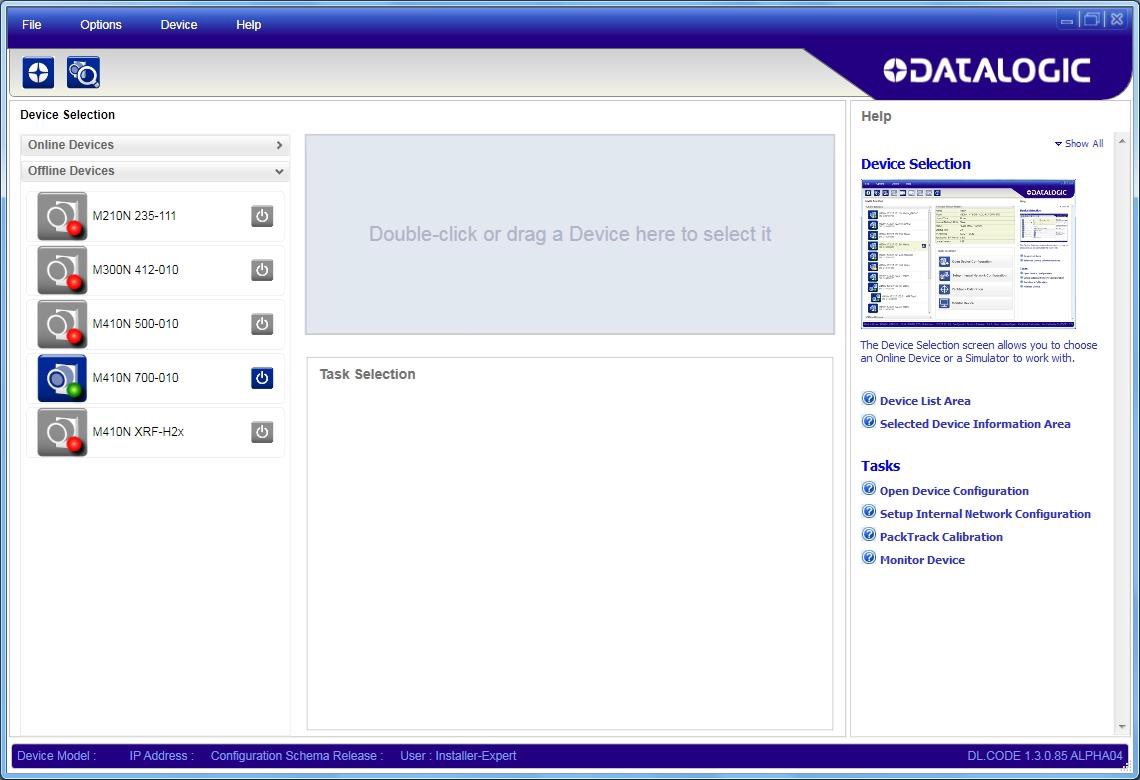Follow the Setup Internal Network Configuration link
1140x780 pixels.
pos(985,514)
